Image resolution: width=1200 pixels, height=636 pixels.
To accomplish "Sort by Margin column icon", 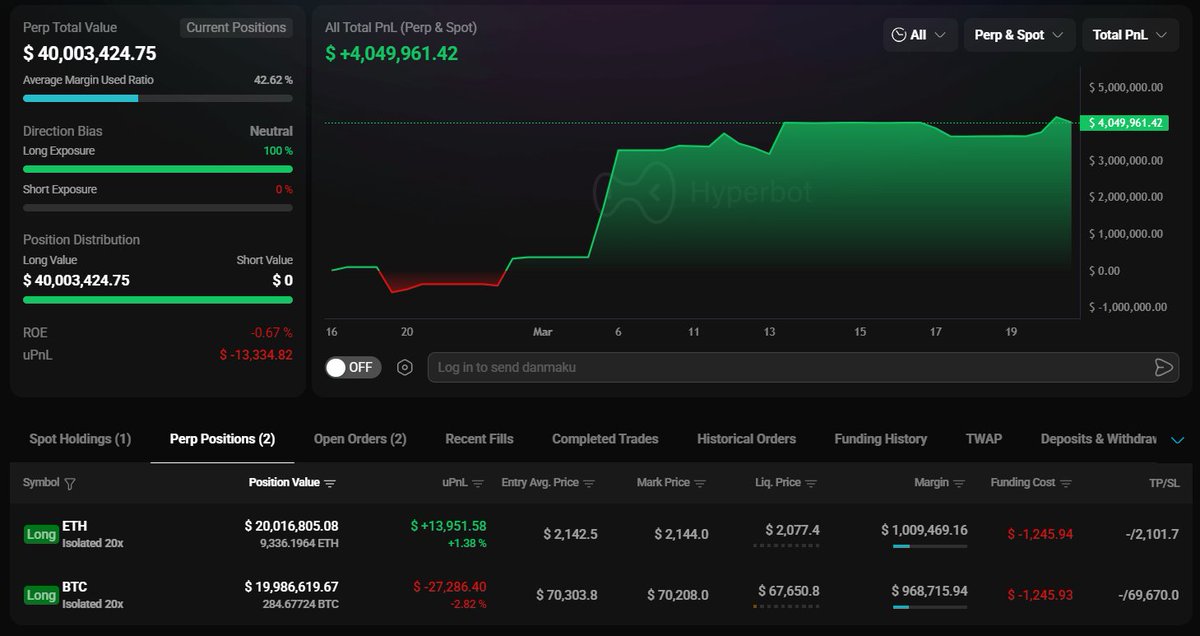I will coord(959,483).
